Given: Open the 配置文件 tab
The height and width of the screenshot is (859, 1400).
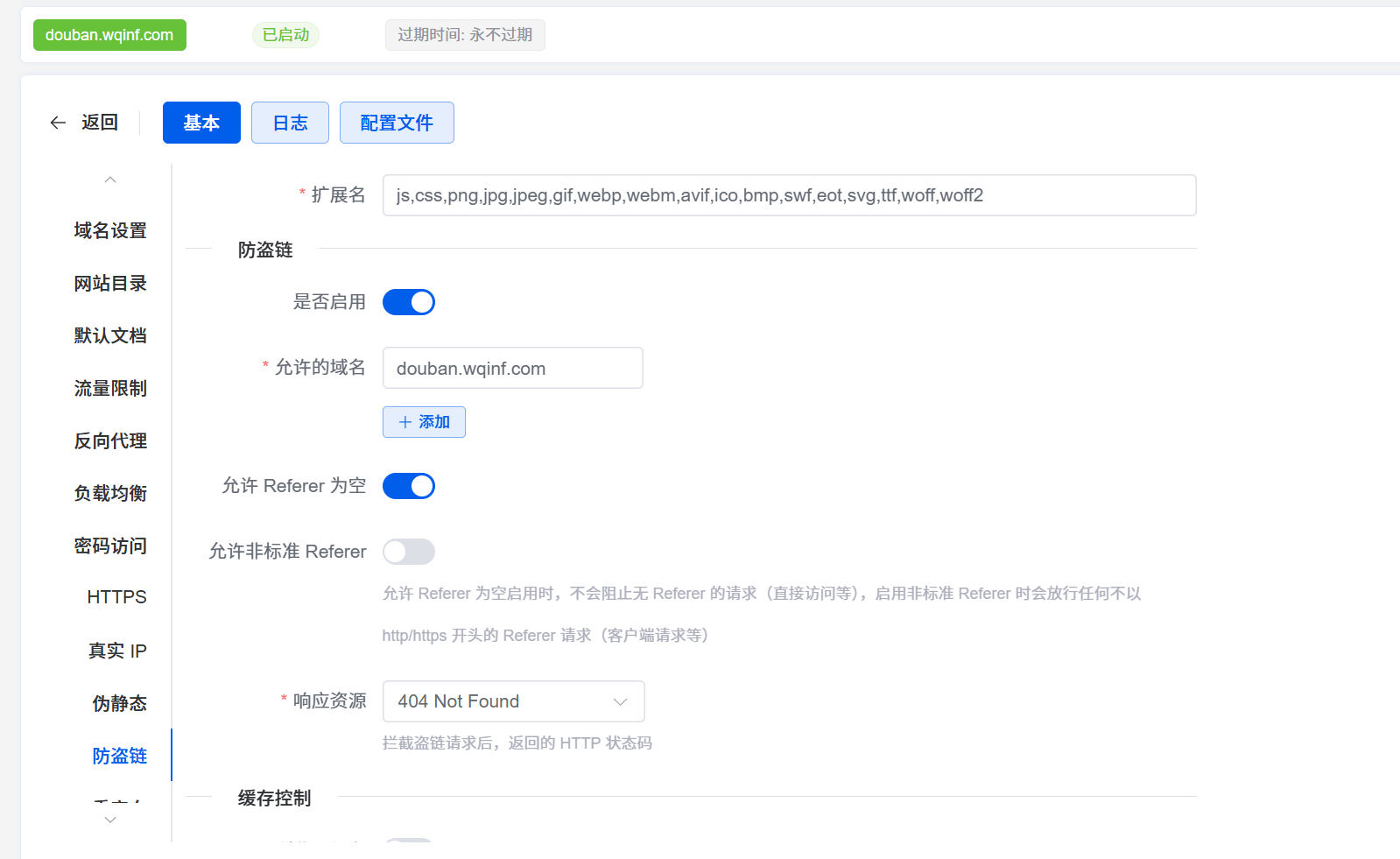Looking at the screenshot, I should [397, 123].
